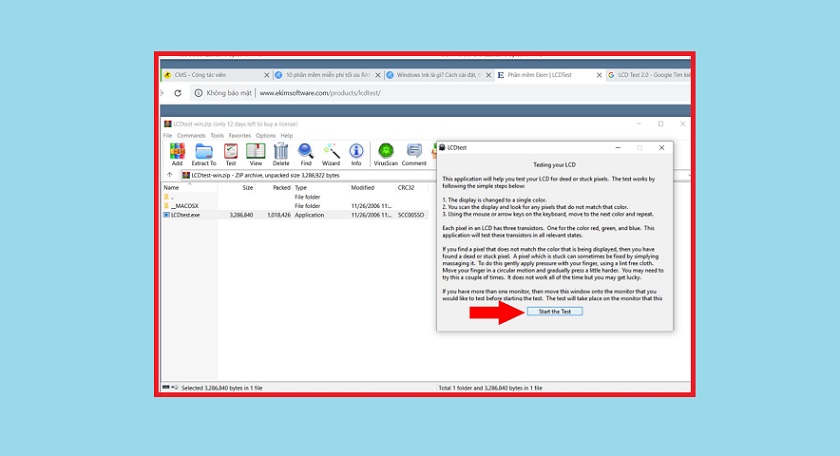Click the browser address bar URL

320,93
